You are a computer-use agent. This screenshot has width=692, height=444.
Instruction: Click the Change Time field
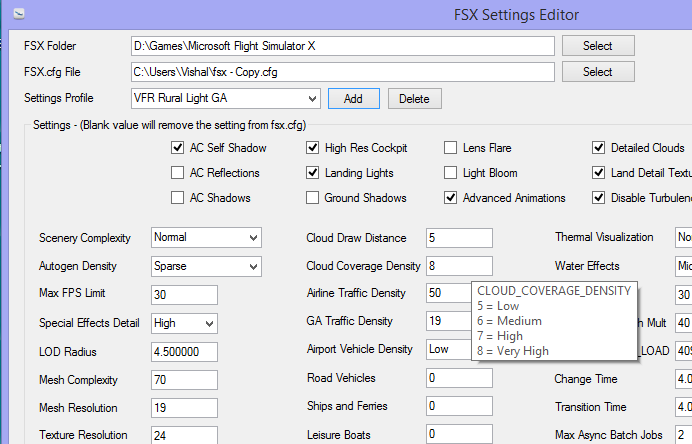(x=684, y=379)
